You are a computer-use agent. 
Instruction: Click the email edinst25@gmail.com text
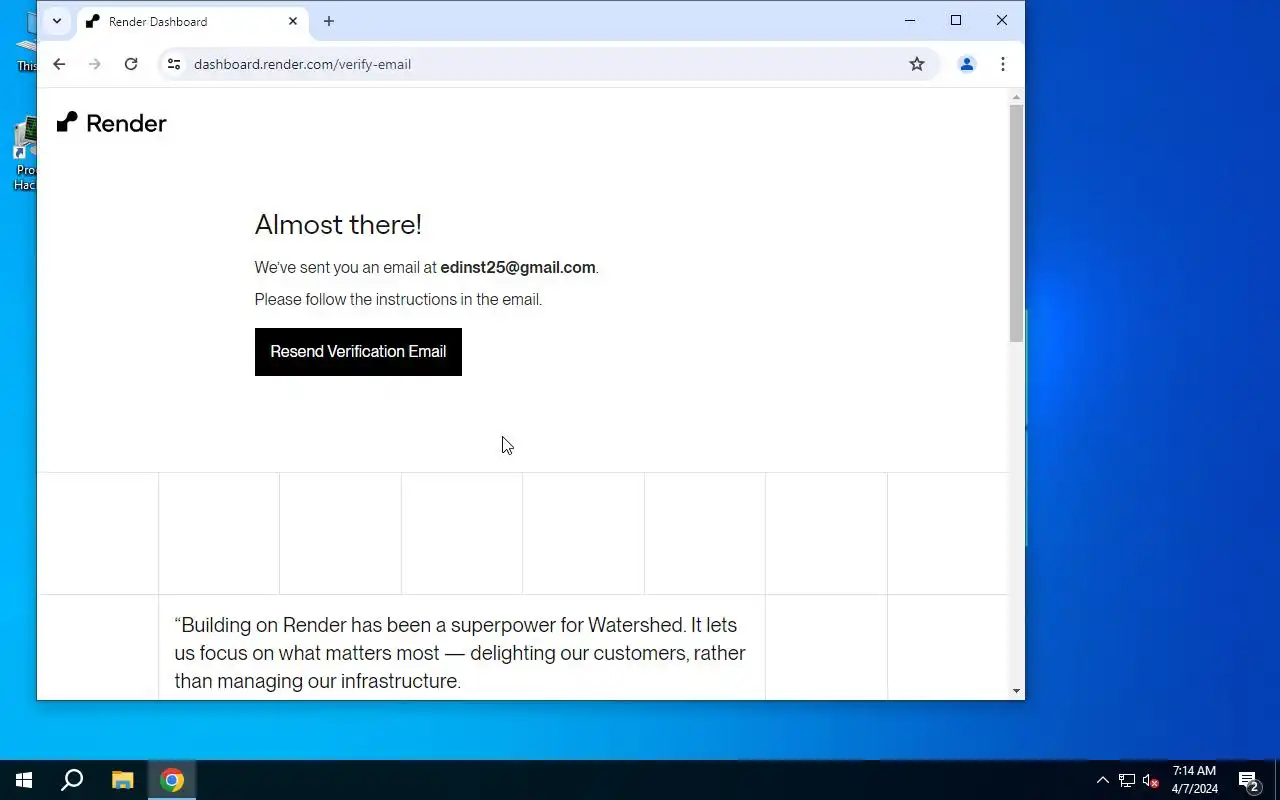pyautogui.click(x=518, y=268)
